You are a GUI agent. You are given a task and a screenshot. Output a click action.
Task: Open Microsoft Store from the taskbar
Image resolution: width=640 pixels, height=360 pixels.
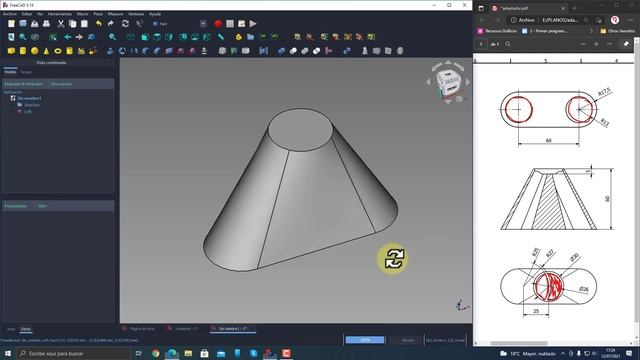[x=204, y=353]
